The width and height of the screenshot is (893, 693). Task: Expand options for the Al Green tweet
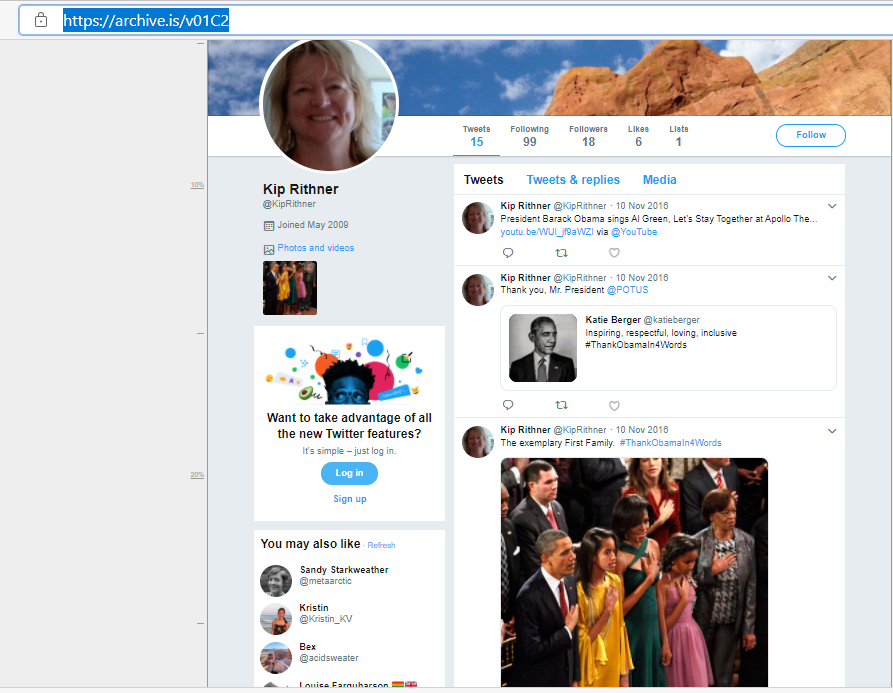tap(832, 206)
